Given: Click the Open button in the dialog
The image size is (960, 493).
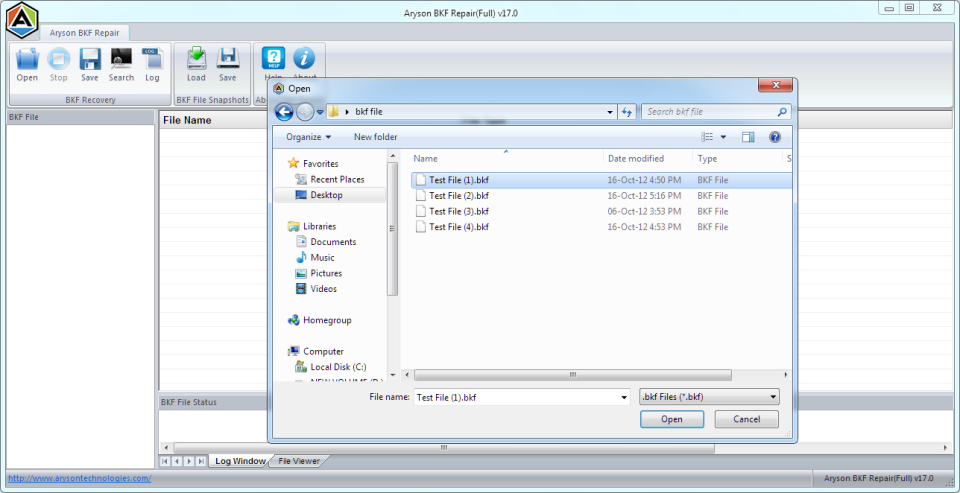Looking at the screenshot, I should point(672,420).
